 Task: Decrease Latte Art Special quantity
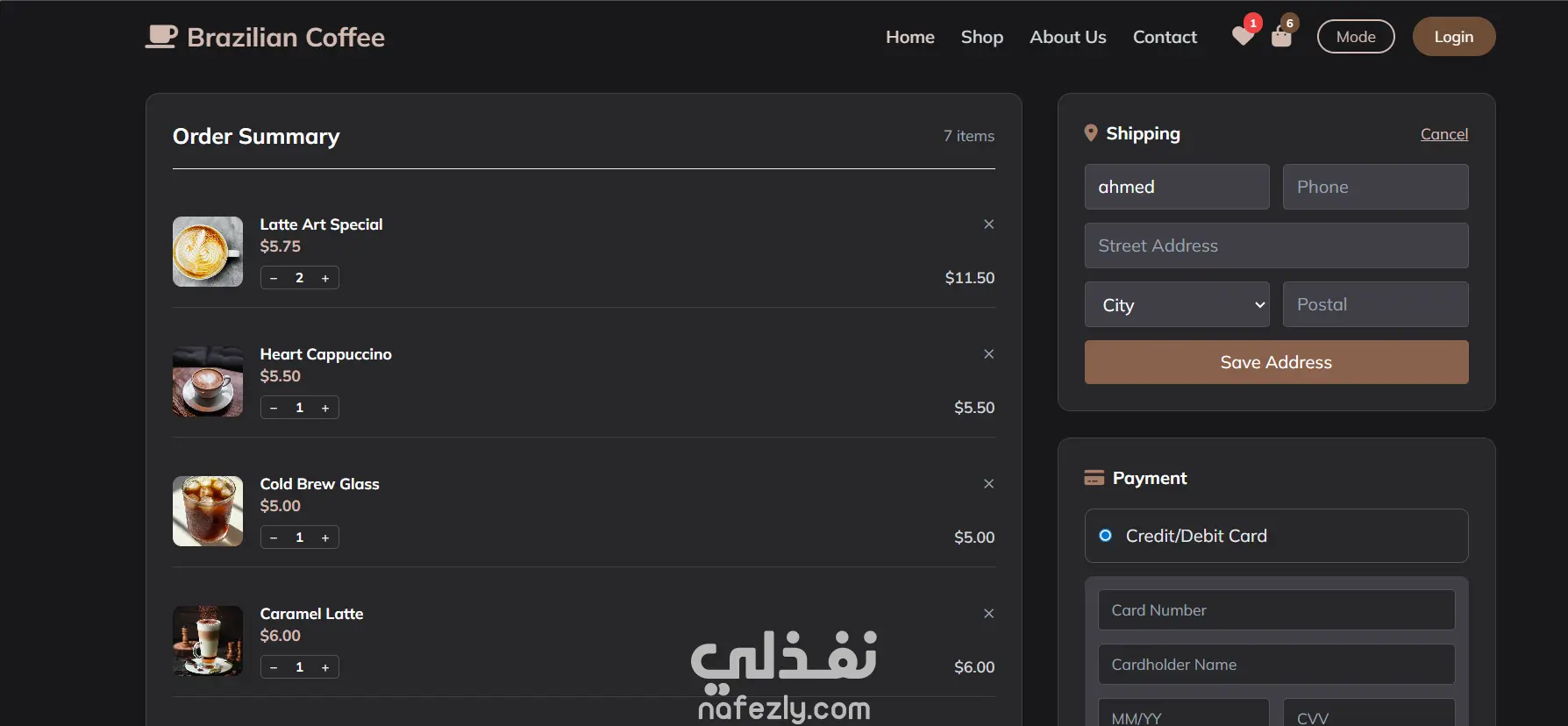pyautogui.click(x=274, y=278)
